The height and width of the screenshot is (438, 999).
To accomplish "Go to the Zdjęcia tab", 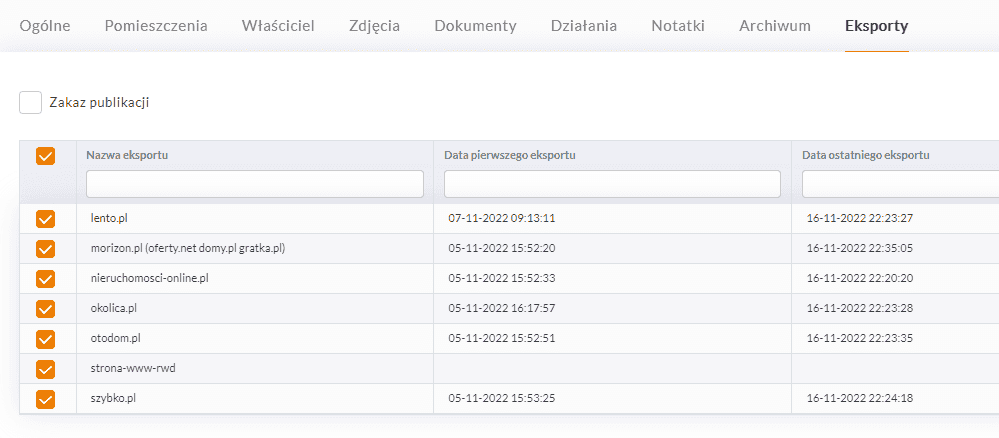I will pyautogui.click(x=374, y=26).
